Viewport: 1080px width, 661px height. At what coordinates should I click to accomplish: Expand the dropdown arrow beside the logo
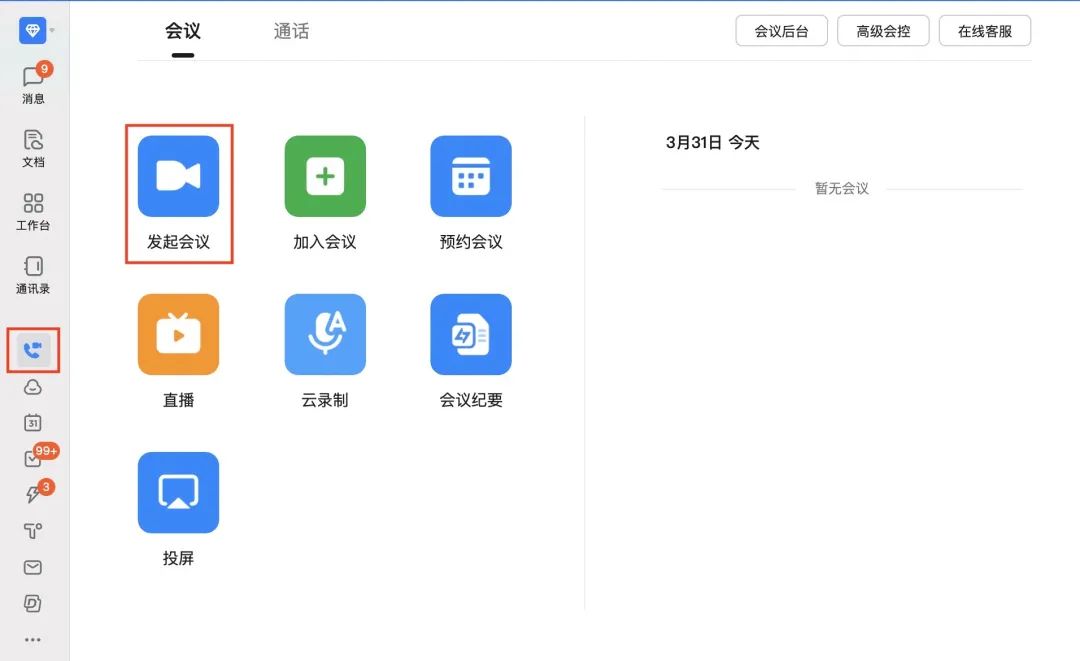pyautogui.click(x=52, y=31)
